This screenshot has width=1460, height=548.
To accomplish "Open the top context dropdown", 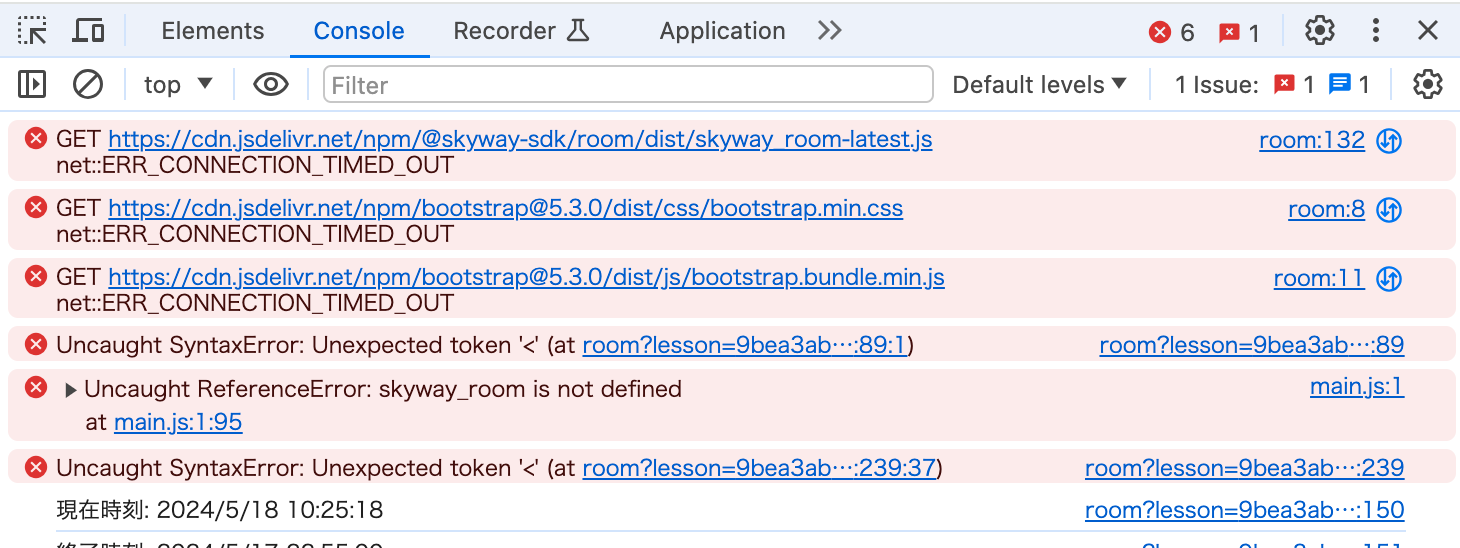I will (178, 85).
